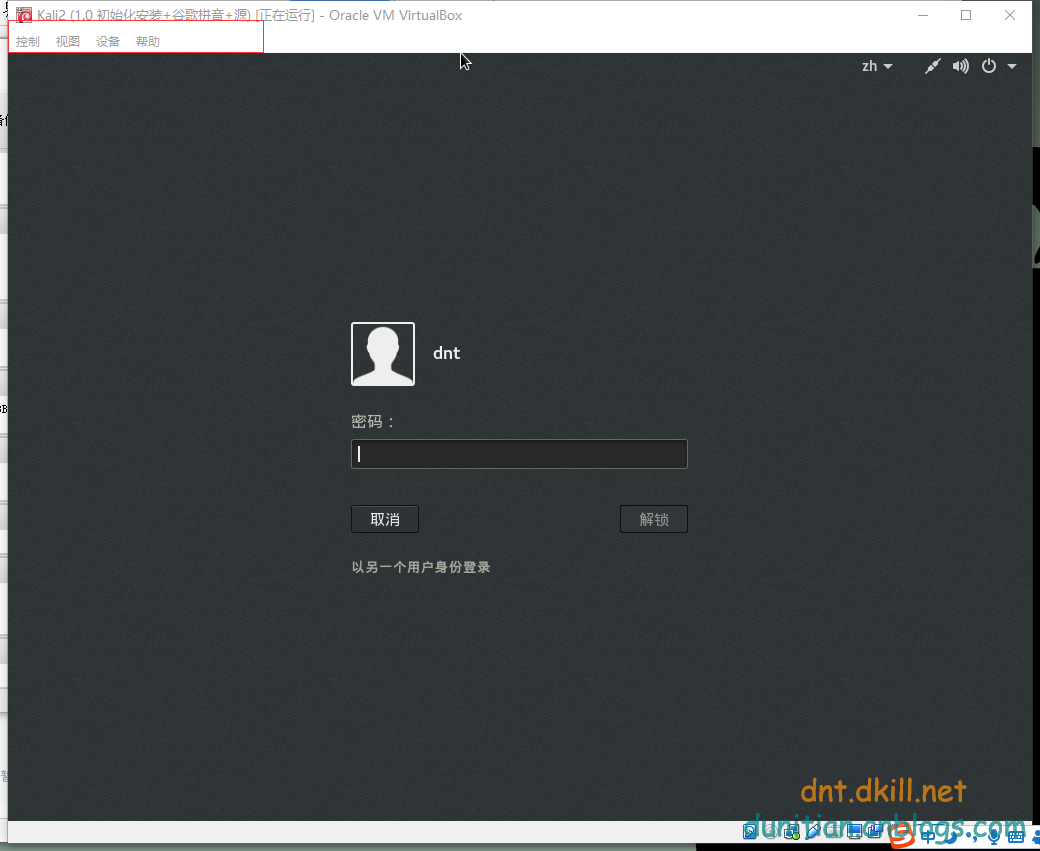Click the VirtualBox display status icon
This screenshot has width=1040, height=851.
854,831
